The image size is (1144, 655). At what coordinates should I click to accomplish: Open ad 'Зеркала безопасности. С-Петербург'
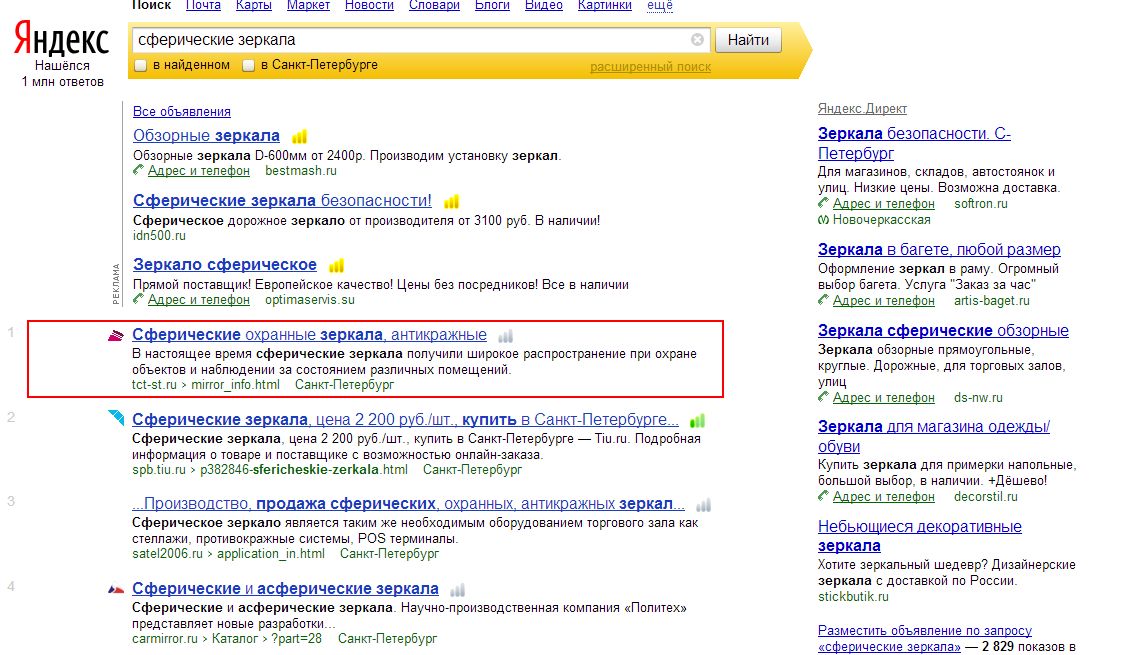[x=914, y=144]
